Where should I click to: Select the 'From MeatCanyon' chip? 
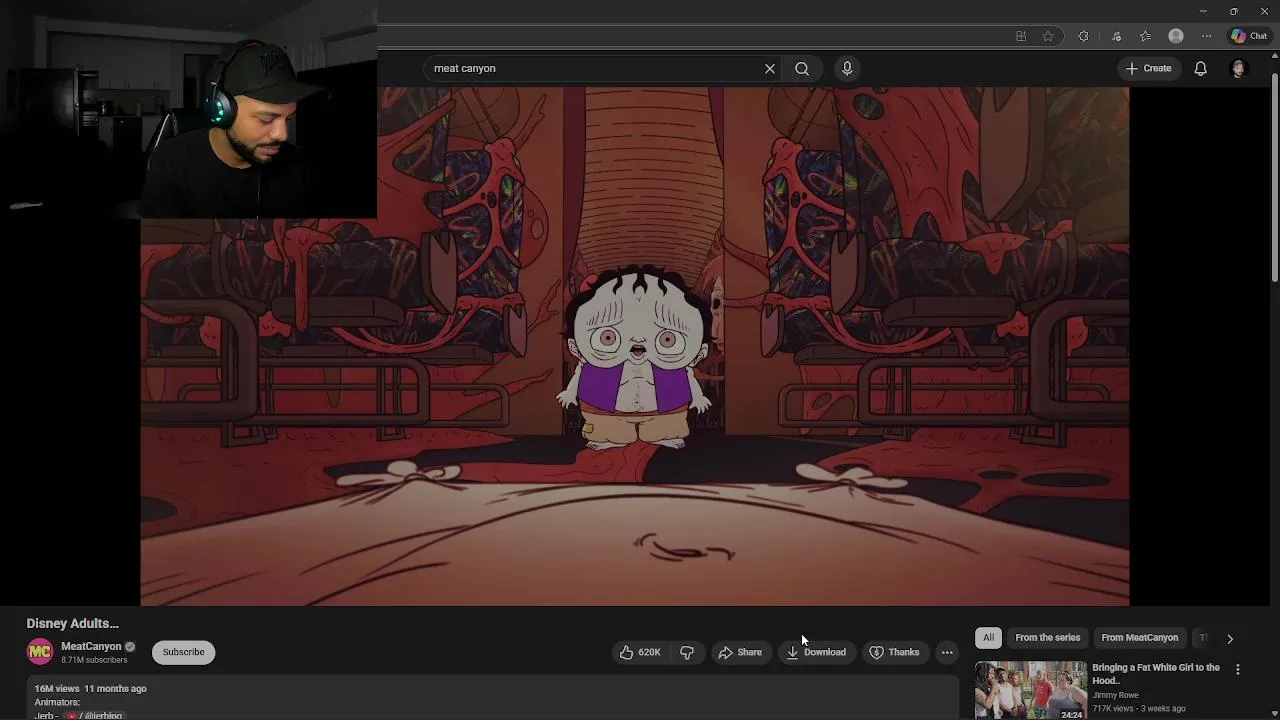(1139, 638)
